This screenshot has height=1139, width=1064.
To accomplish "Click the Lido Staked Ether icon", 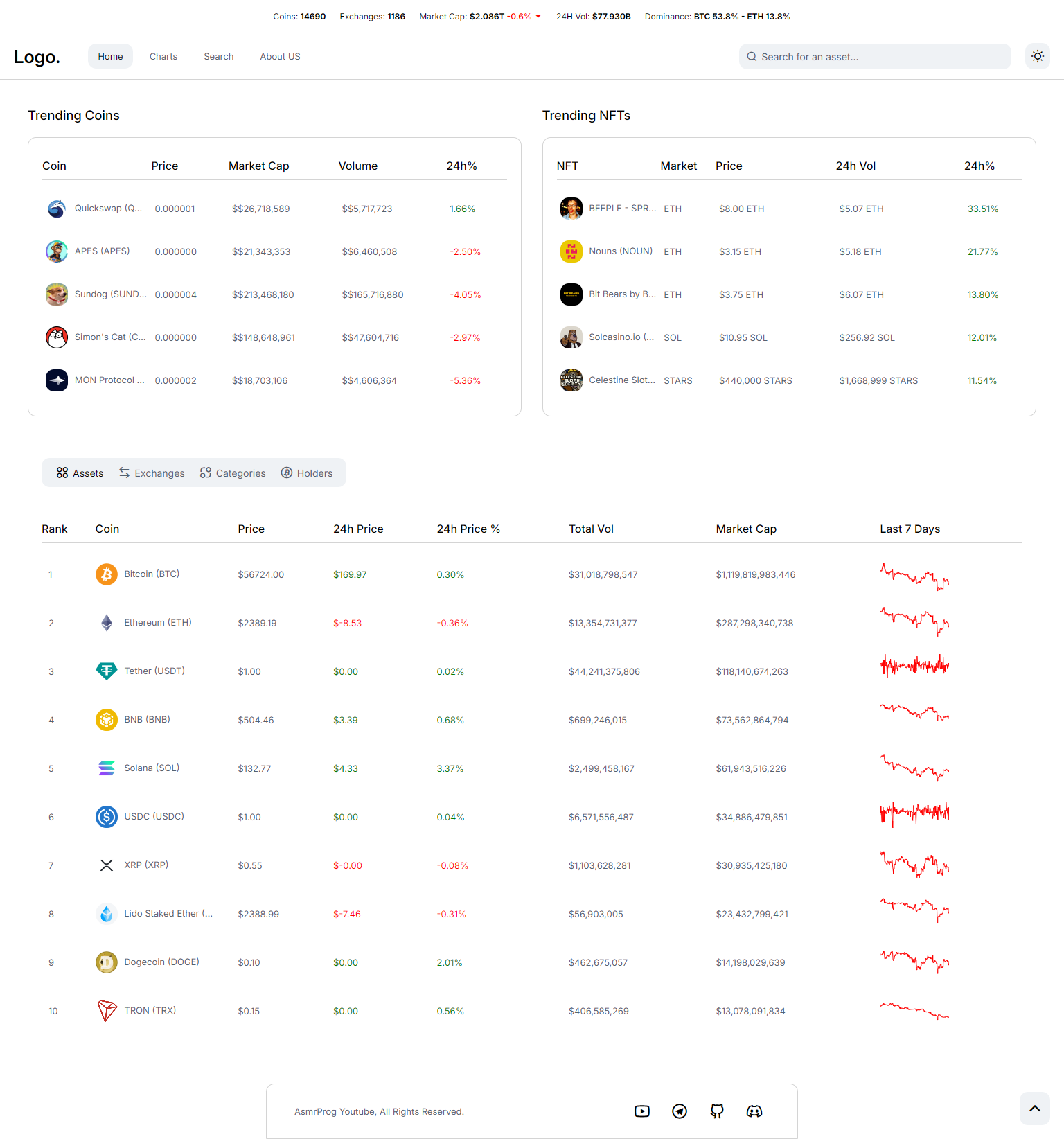I will (107, 914).
